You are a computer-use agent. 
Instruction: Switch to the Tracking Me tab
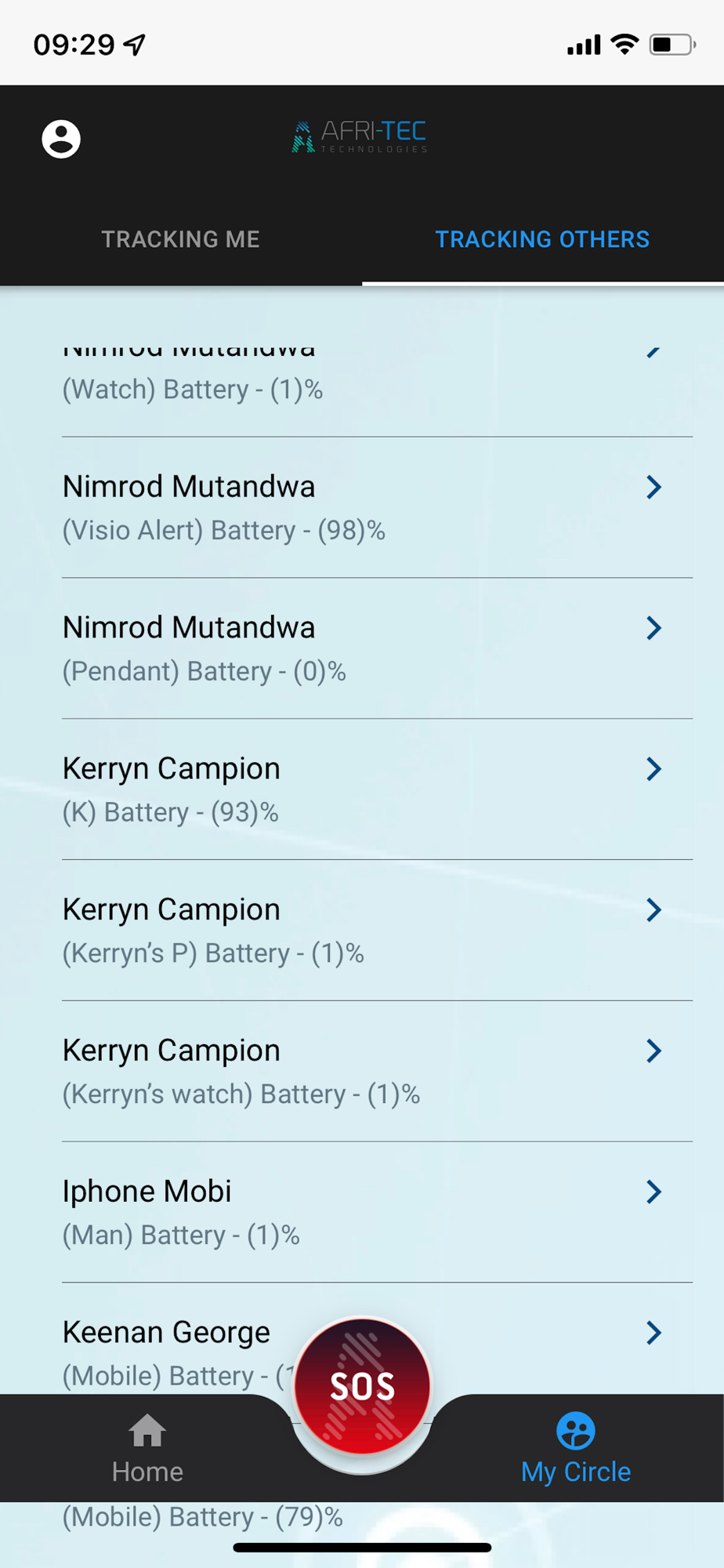[x=181, y=239]
